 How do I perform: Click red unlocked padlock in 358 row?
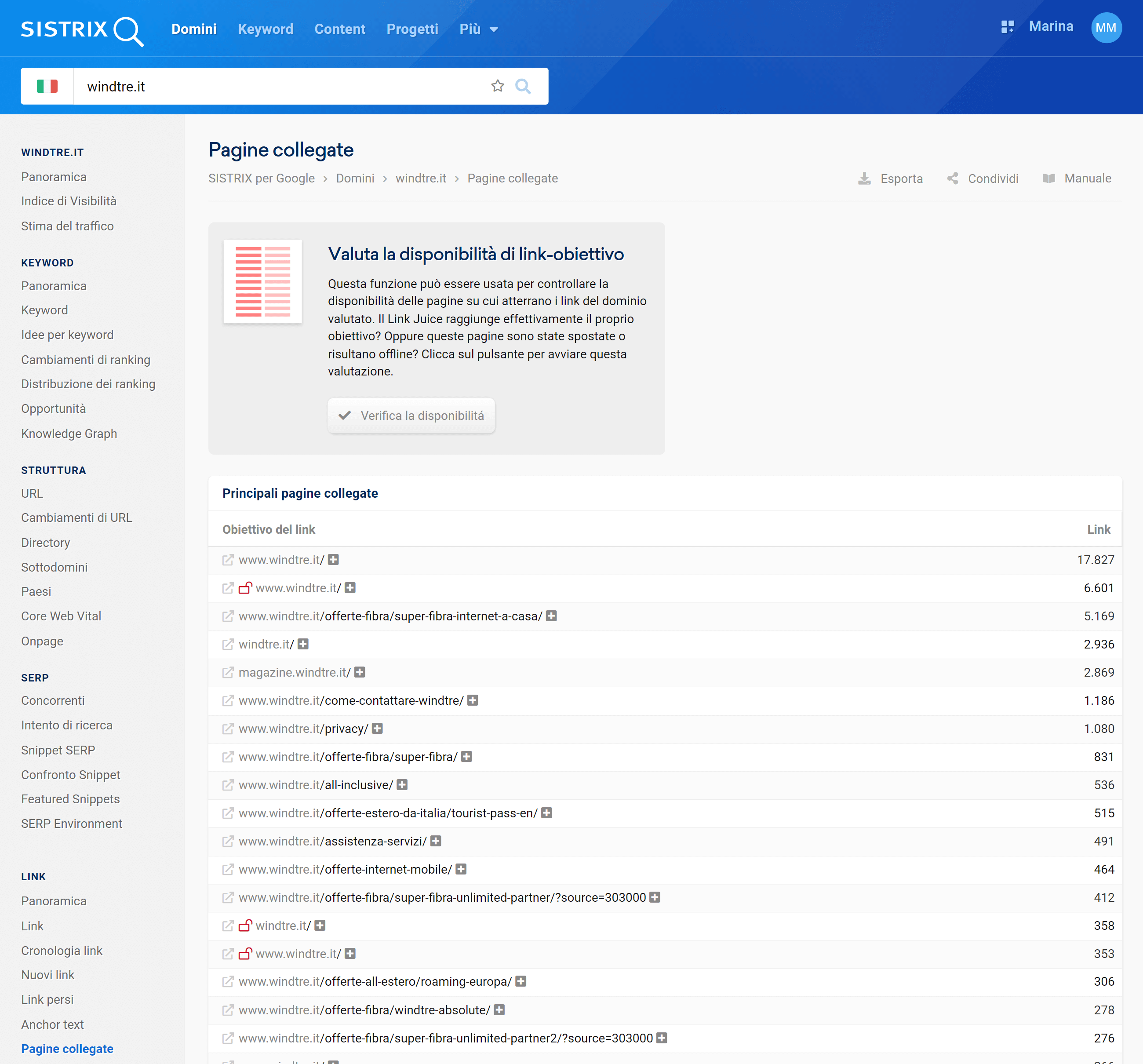coord(245,926)
